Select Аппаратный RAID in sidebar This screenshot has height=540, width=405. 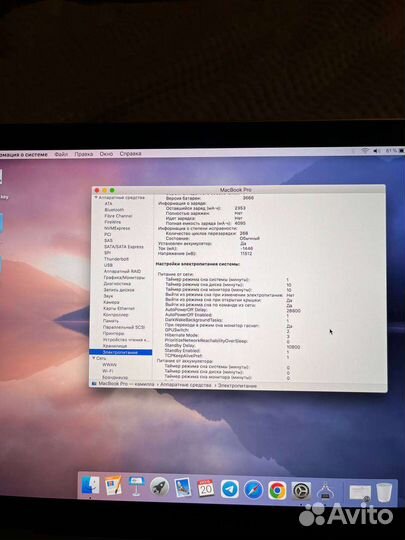(x=122, y=271)
